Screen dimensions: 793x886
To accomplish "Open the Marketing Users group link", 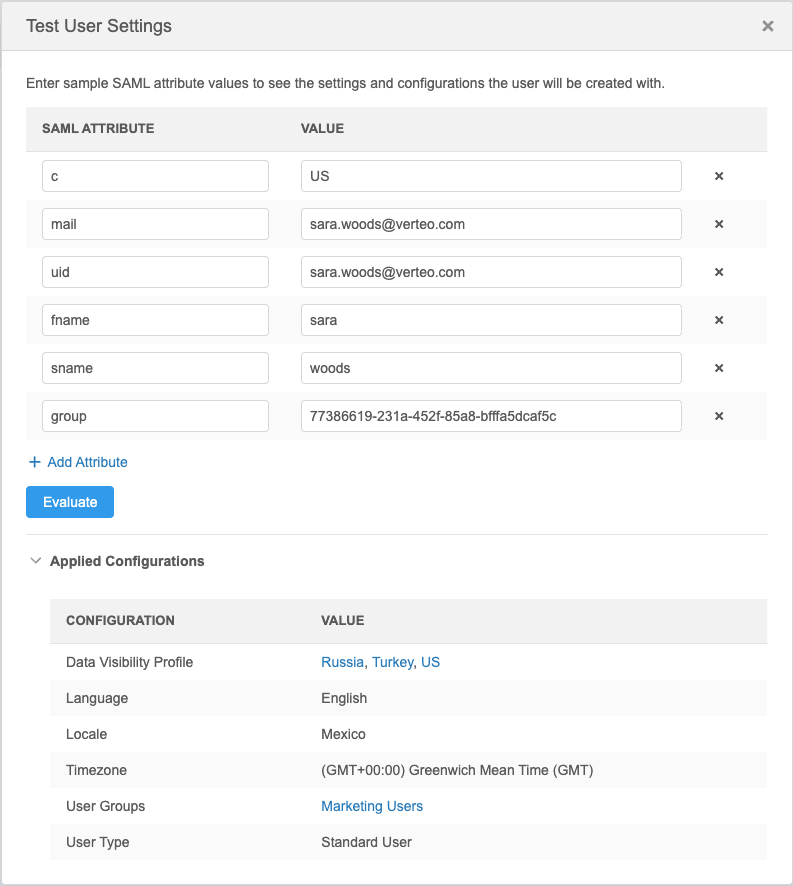I will click(372, 806).
